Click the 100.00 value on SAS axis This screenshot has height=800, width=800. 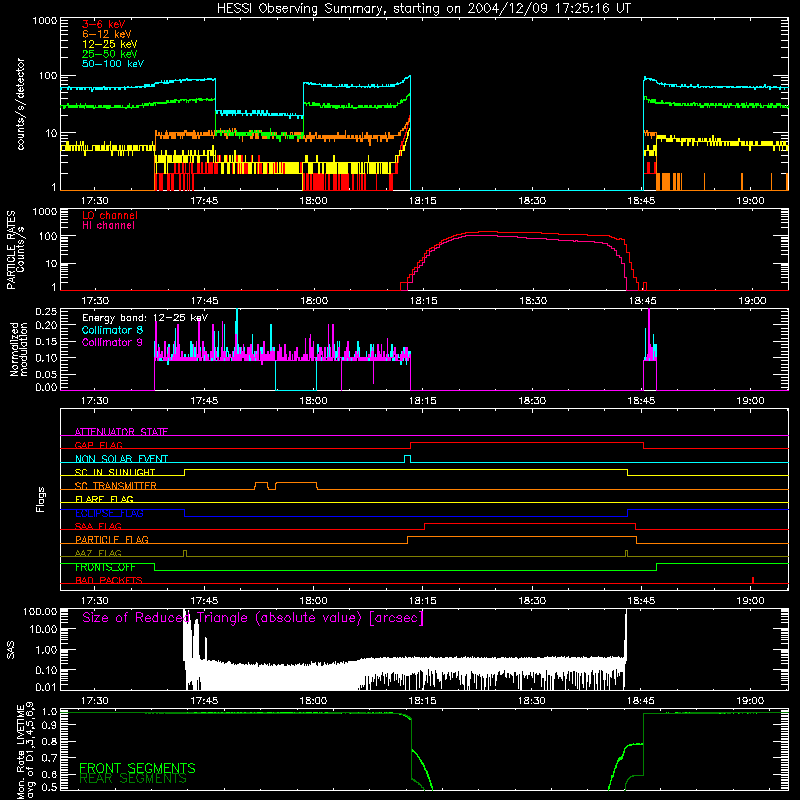click(x=40, y=611)
